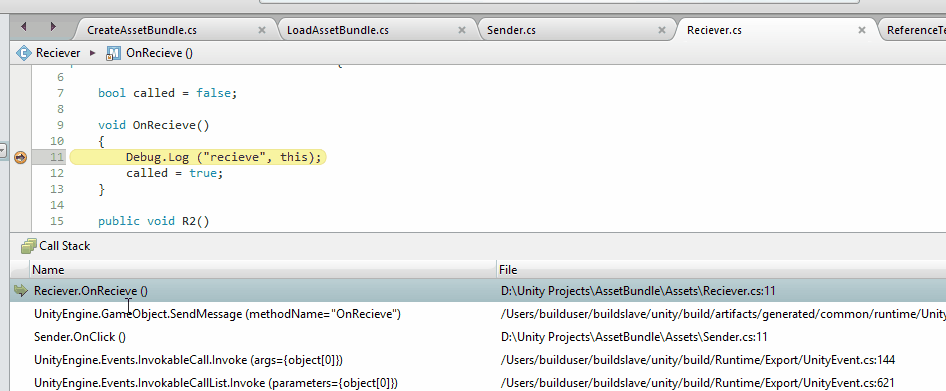Click line number 7 in gutter

[60, 93]
